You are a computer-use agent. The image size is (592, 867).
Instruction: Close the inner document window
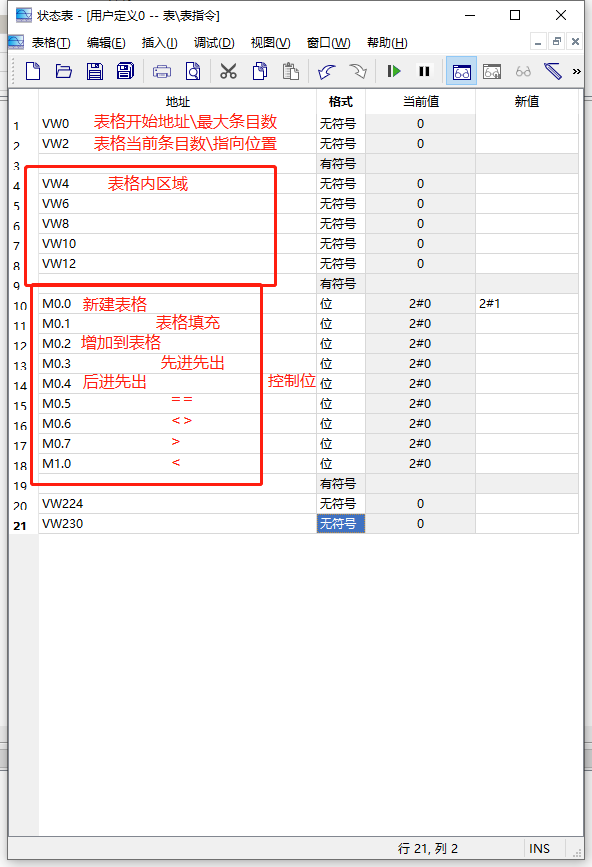click(x=575, y=41)
